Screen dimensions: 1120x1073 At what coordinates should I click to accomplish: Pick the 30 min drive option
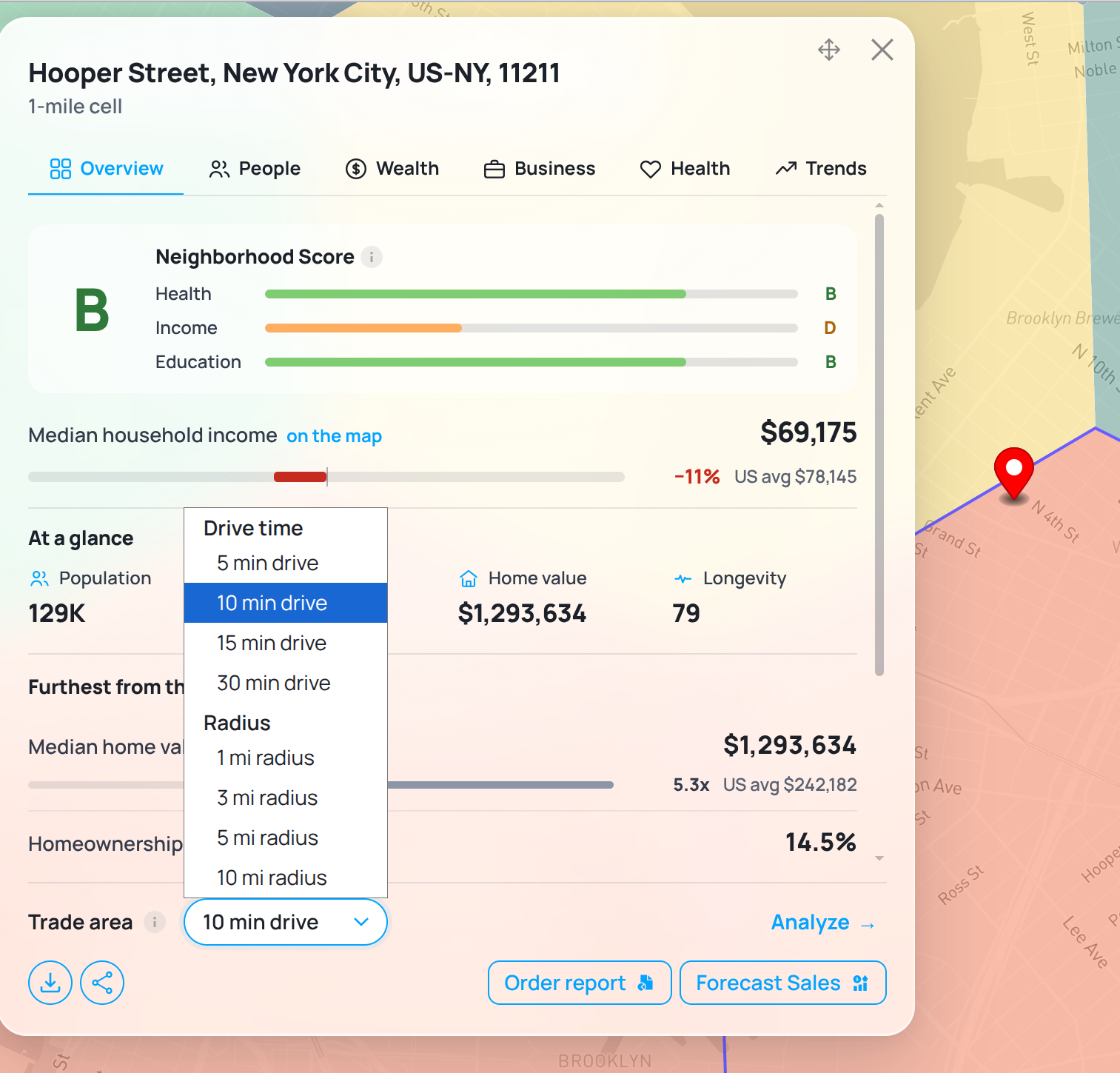[x=286, y=683]
